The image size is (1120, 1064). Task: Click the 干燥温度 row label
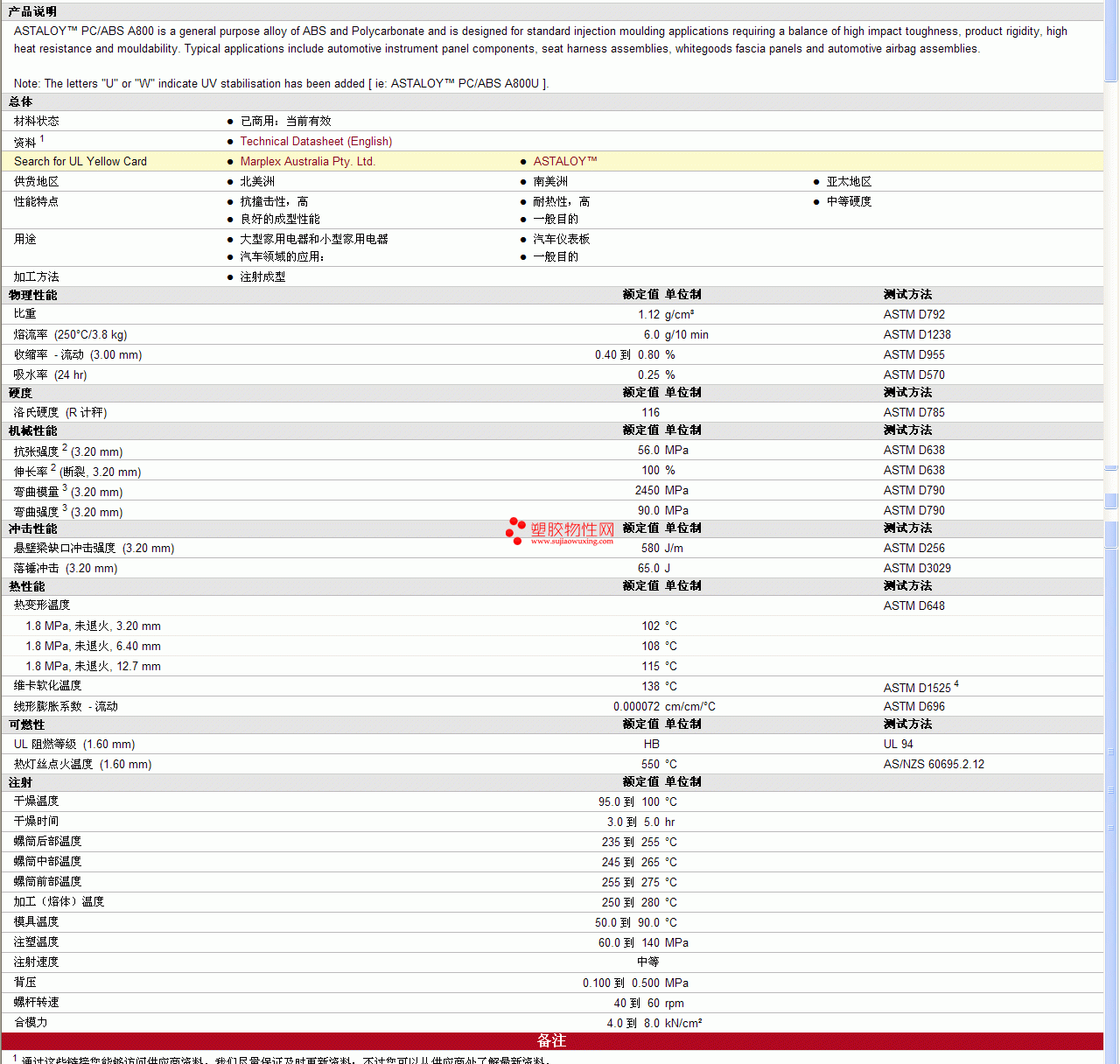click(37, 801)
